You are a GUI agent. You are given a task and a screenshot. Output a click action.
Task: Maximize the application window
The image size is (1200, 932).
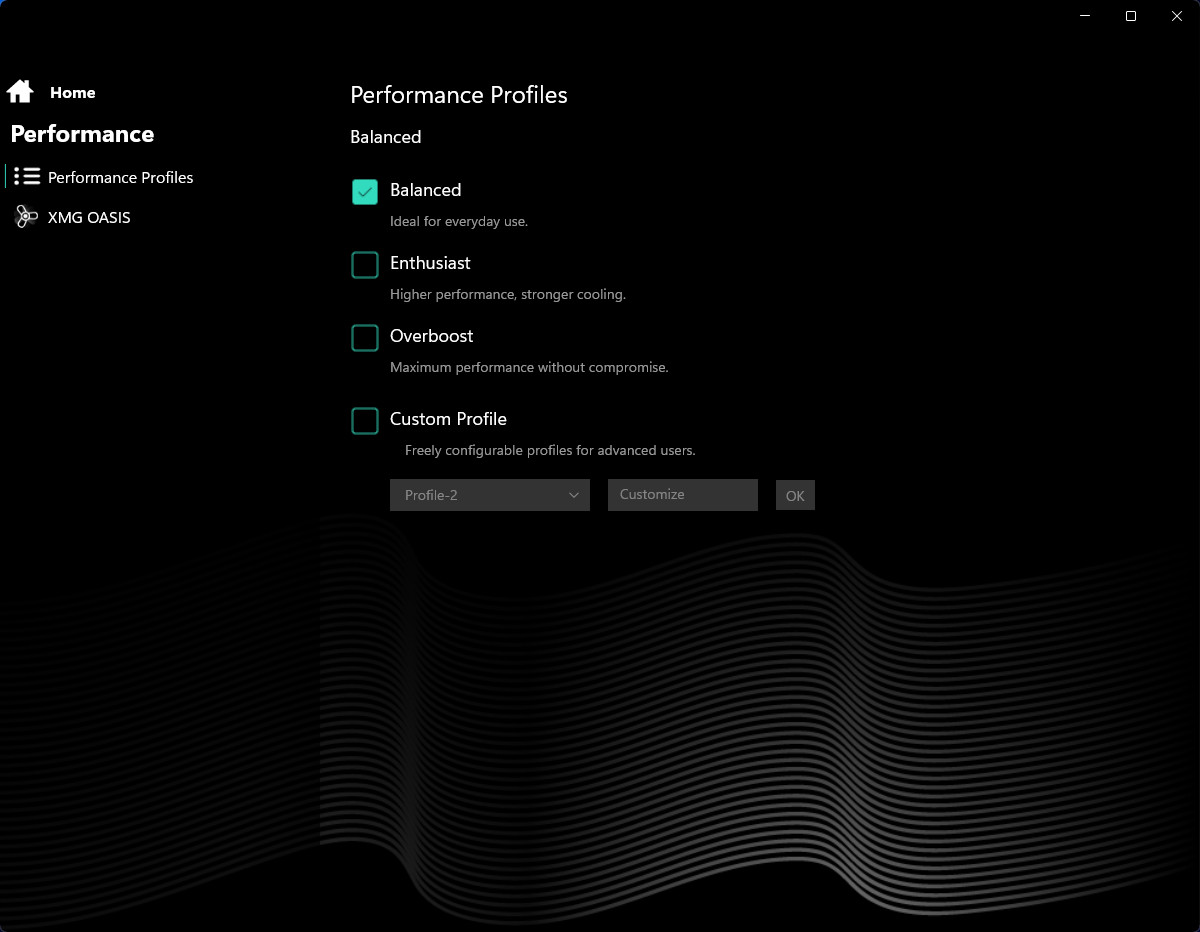point(1131,16)
